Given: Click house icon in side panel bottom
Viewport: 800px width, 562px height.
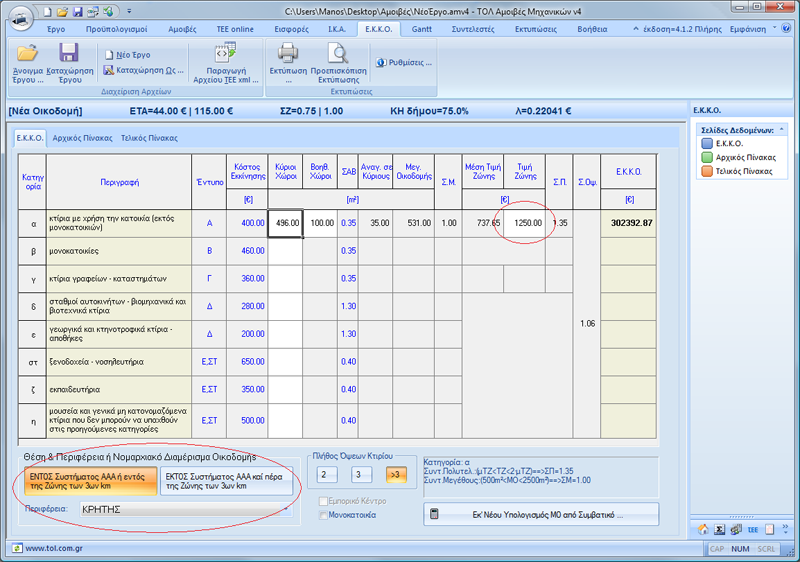Looking at the screenshot, I should (703, 529).
